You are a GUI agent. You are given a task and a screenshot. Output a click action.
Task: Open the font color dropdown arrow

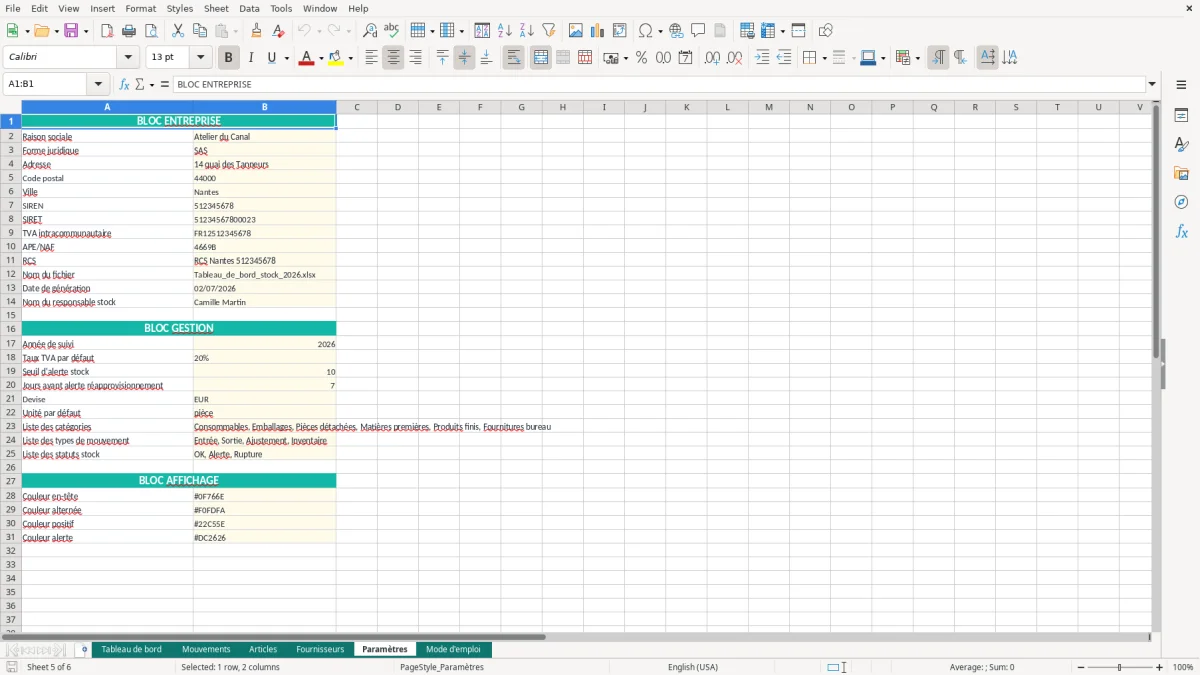click(319, 58)
